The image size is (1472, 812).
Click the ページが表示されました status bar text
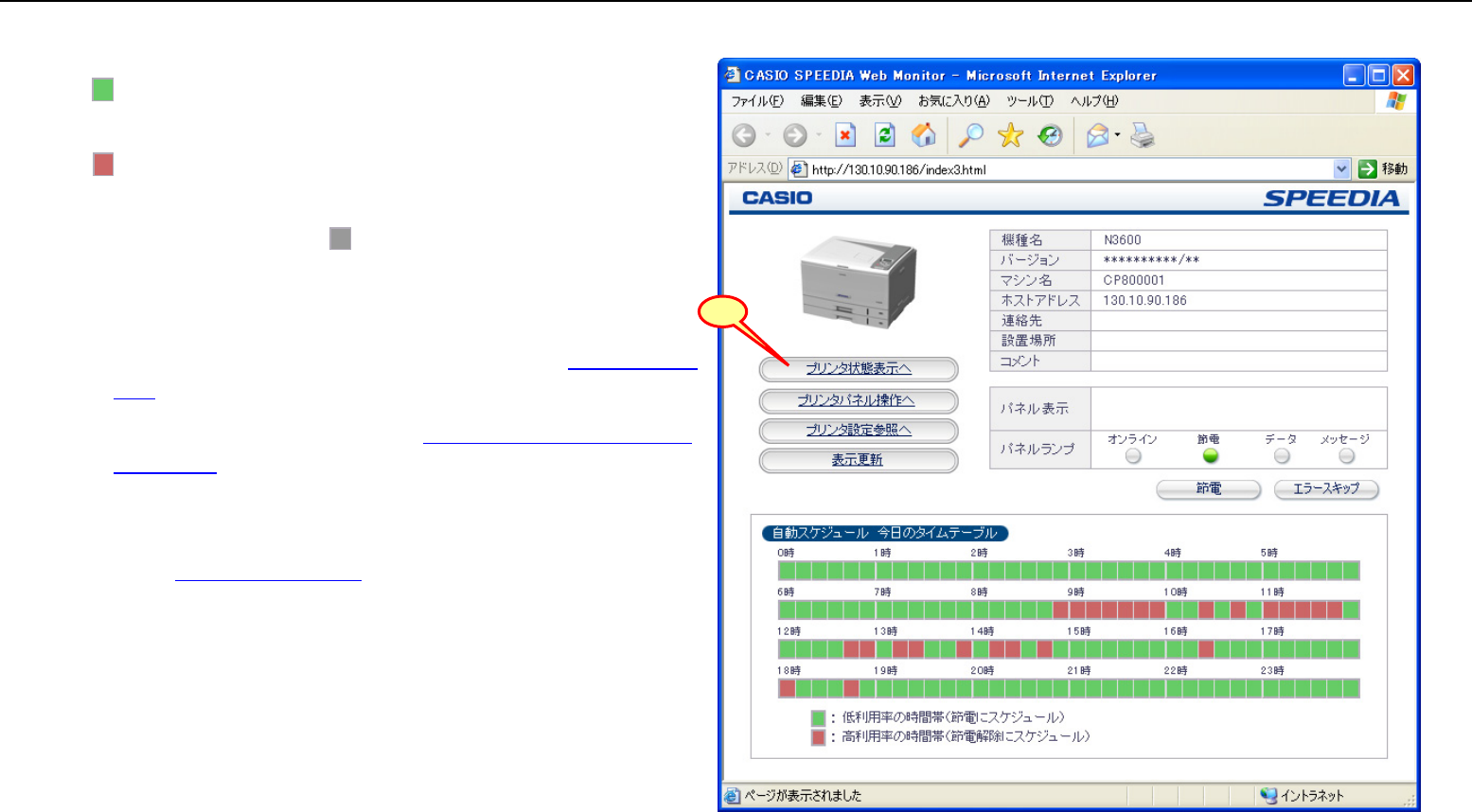coord(803,796)
